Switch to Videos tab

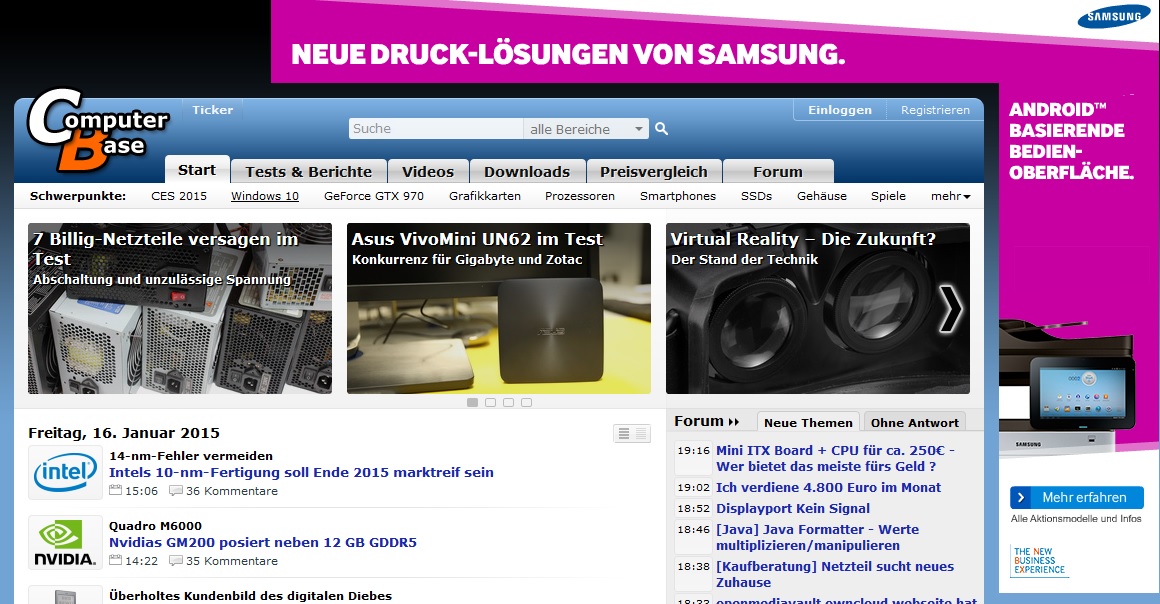click(428, 172)
